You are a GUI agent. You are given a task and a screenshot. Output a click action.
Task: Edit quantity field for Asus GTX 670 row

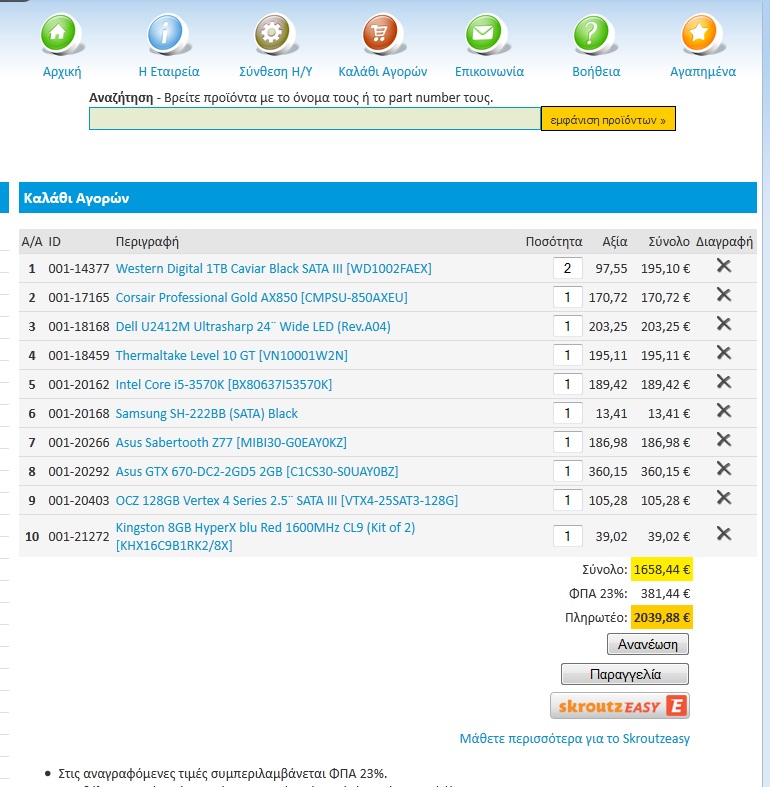[x=568, y=471]
